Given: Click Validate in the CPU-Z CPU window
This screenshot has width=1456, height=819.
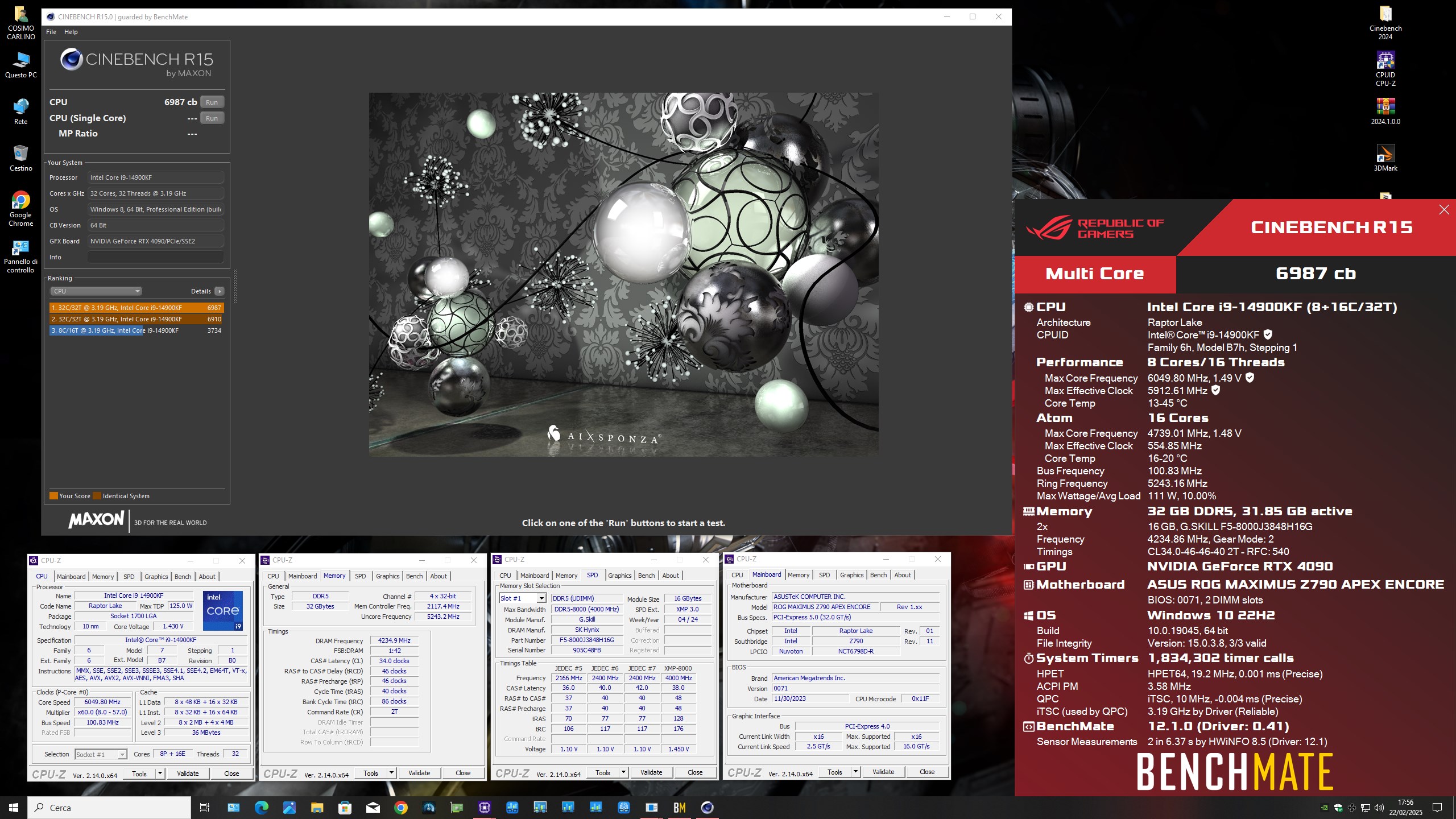Looking at the screenshot, I should pyautogui.click(x=188, y=773).
